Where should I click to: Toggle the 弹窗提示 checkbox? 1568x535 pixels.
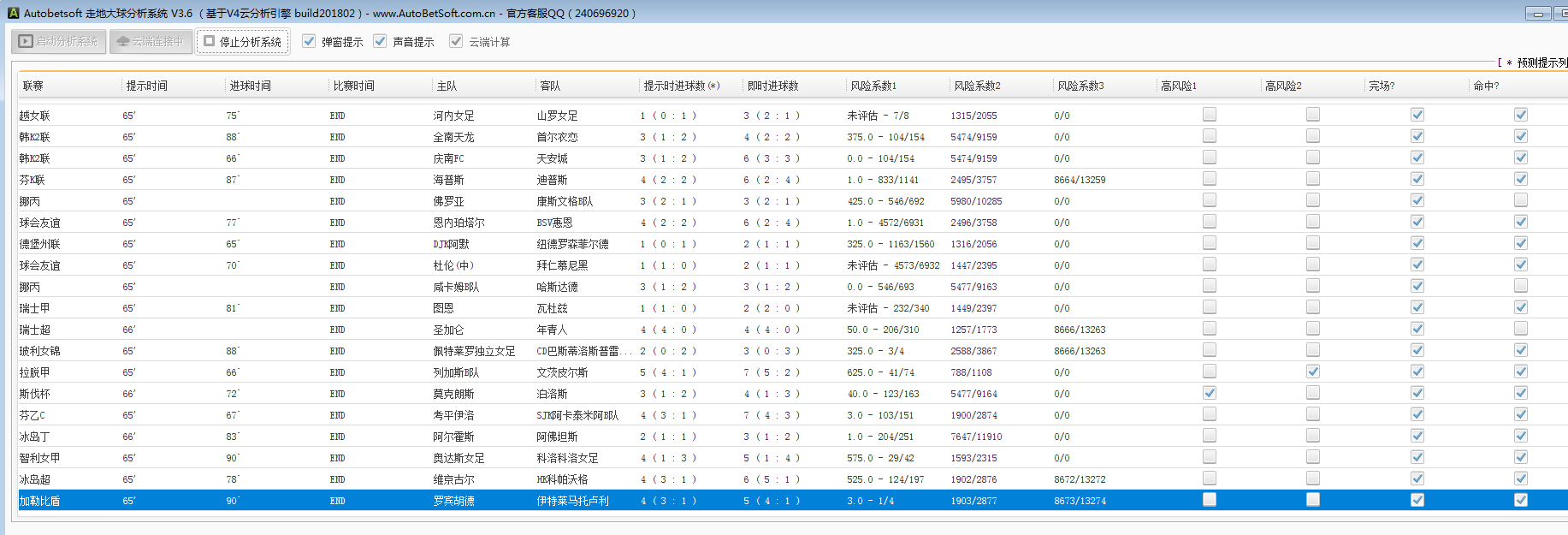tap(309, 41)
